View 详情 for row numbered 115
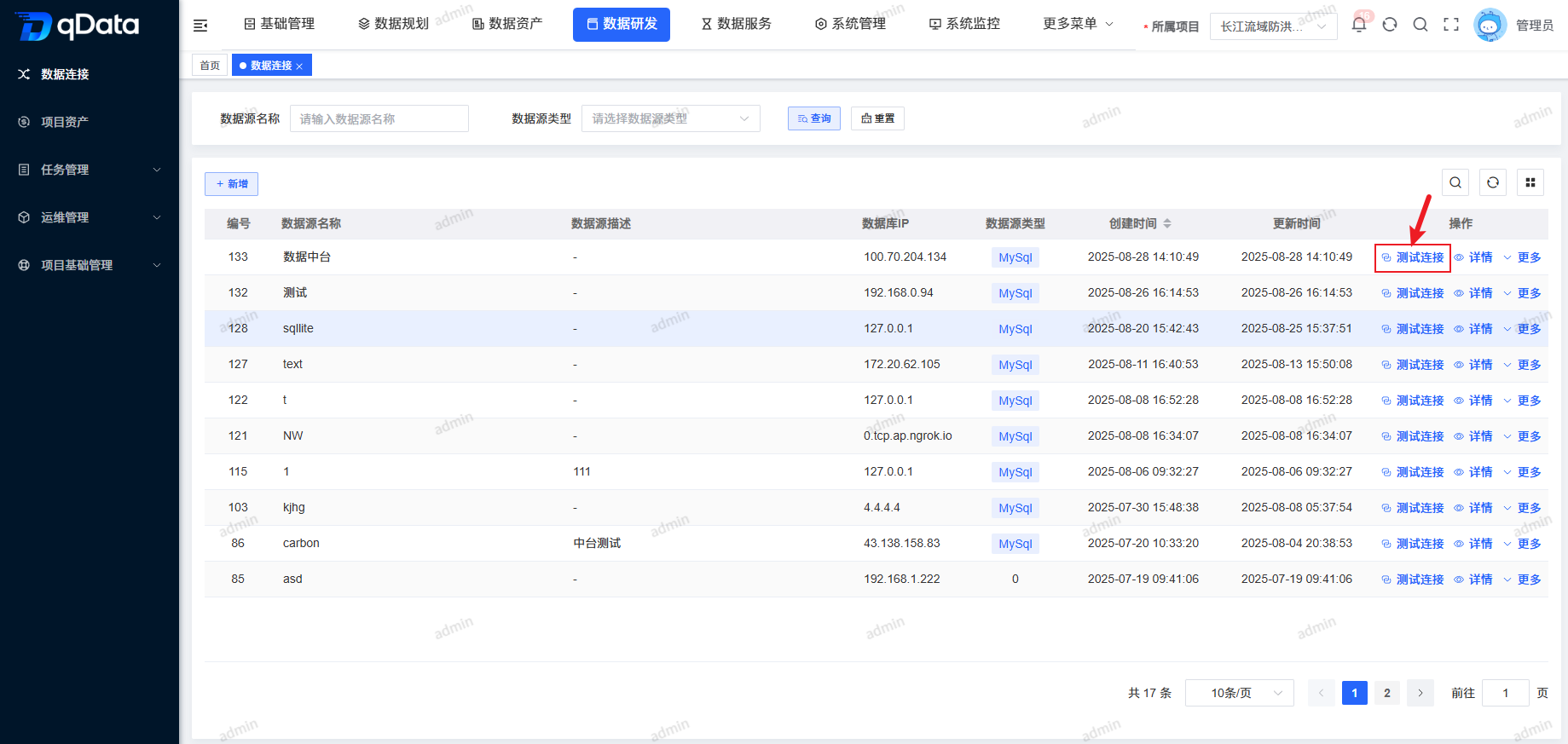The image size is (1568, 744). tap(1473, 472)
